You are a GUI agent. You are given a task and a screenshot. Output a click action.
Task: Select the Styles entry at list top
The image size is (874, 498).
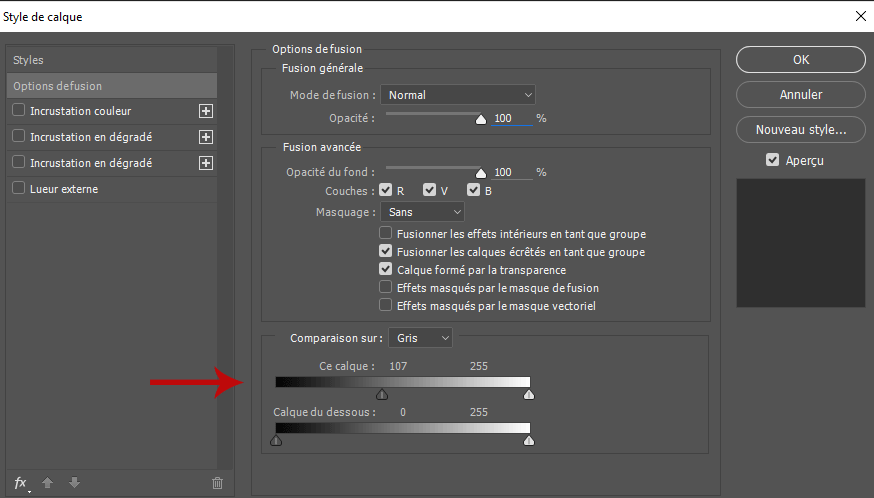pos(110,60)
